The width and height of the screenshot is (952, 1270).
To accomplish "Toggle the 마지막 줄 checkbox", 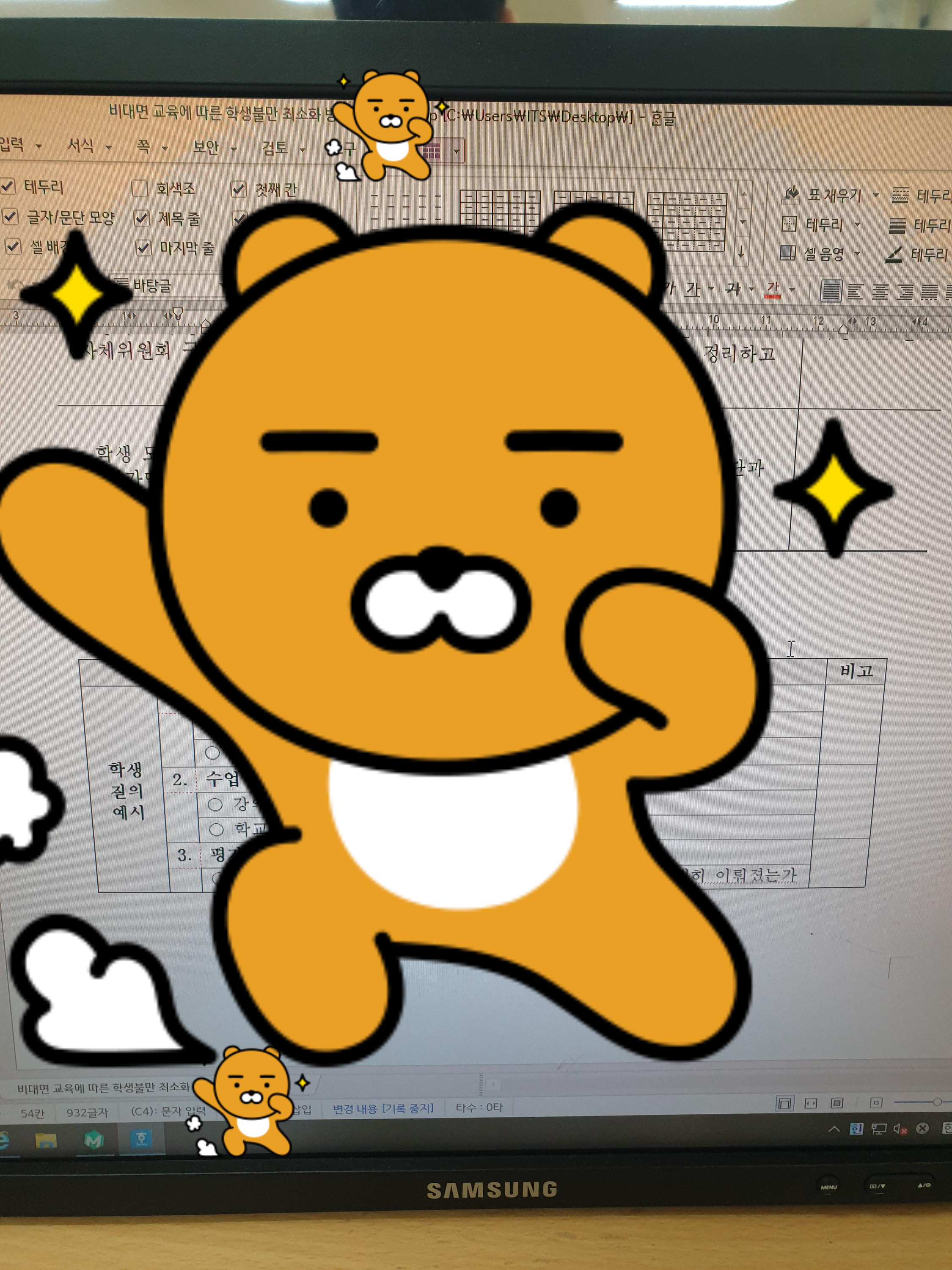I will (x=143, y=248).
